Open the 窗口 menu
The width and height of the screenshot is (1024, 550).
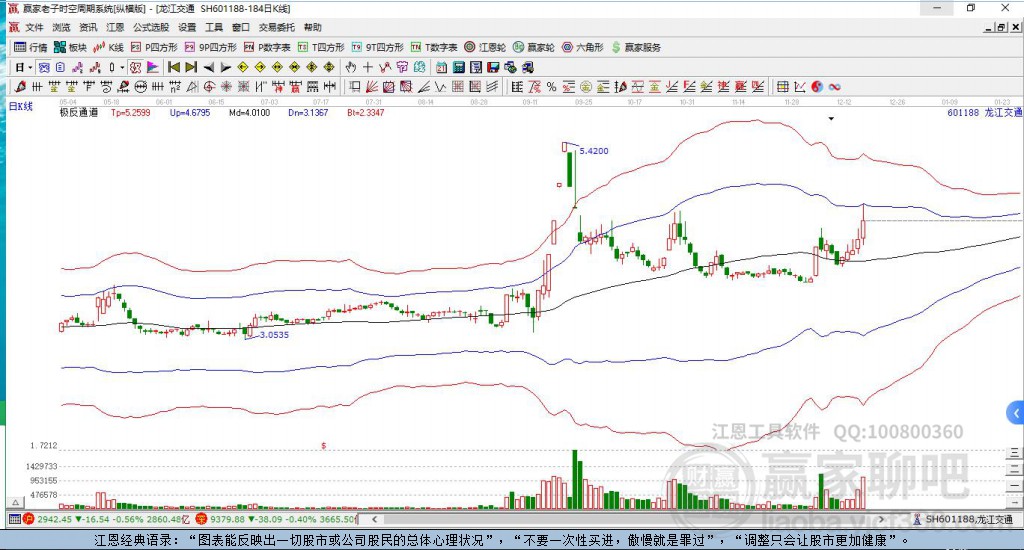pyautogui.click(x=241, y=27)
